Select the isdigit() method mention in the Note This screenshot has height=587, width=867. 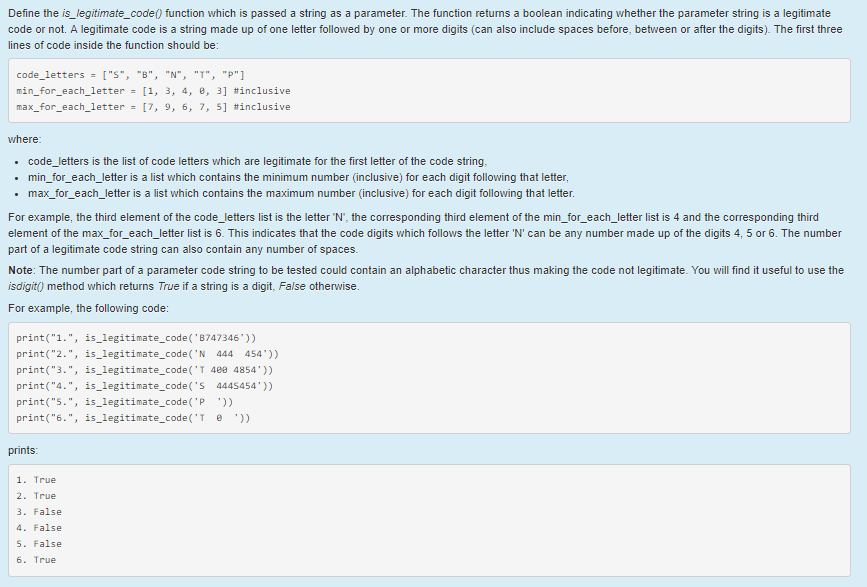(25, 283)
